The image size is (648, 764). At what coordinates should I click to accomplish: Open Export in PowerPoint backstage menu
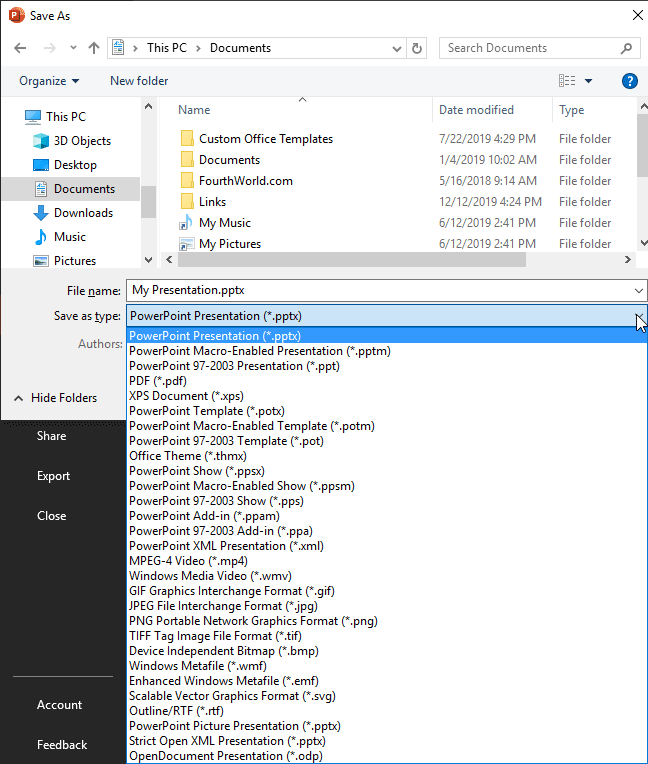pos(53,476)
